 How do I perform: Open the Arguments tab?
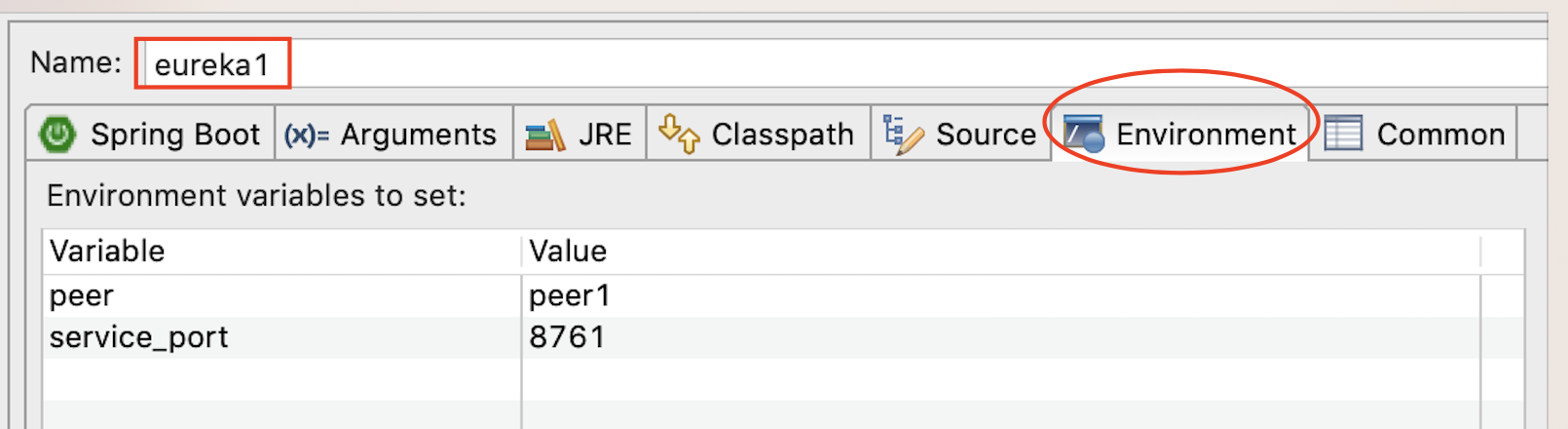pyautogui.click(x=394, y=134)
